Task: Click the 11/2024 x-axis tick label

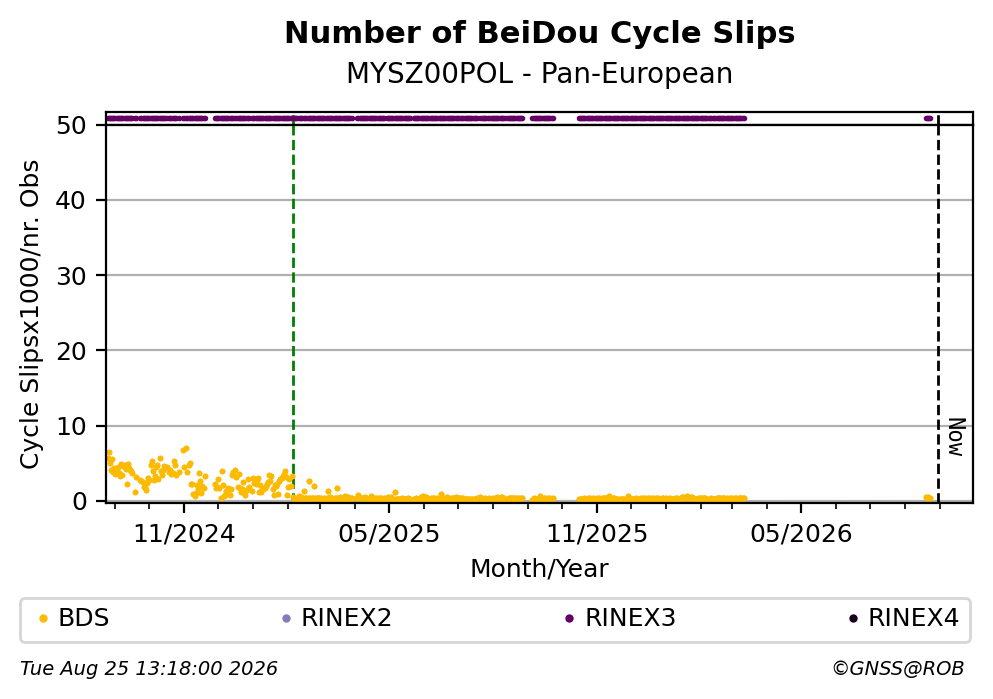Action: coord(184,534)
